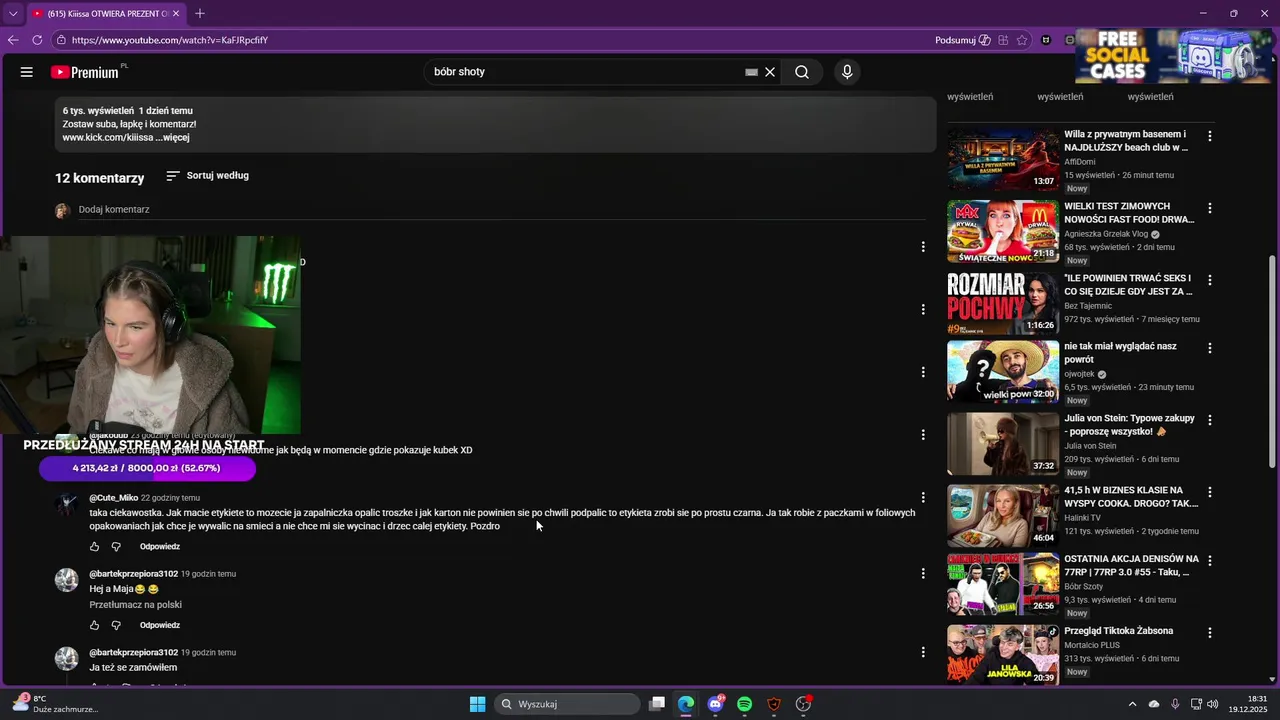Click 'Przetłumacz na polski' translate link
Screen dimensions: 1280x720
[x=136, y=605]
